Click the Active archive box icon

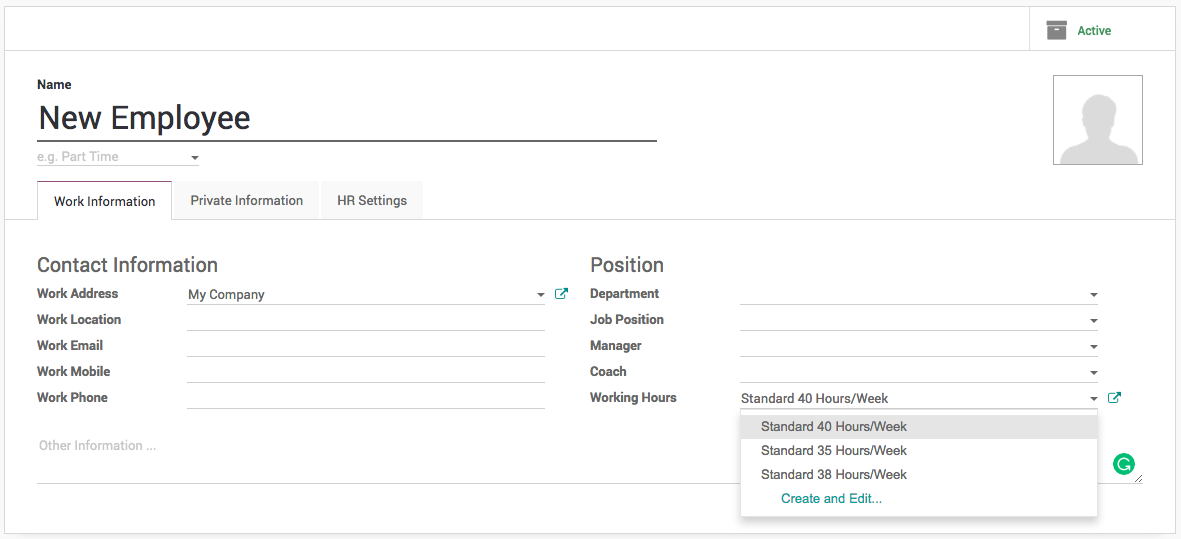(1056, 30)
